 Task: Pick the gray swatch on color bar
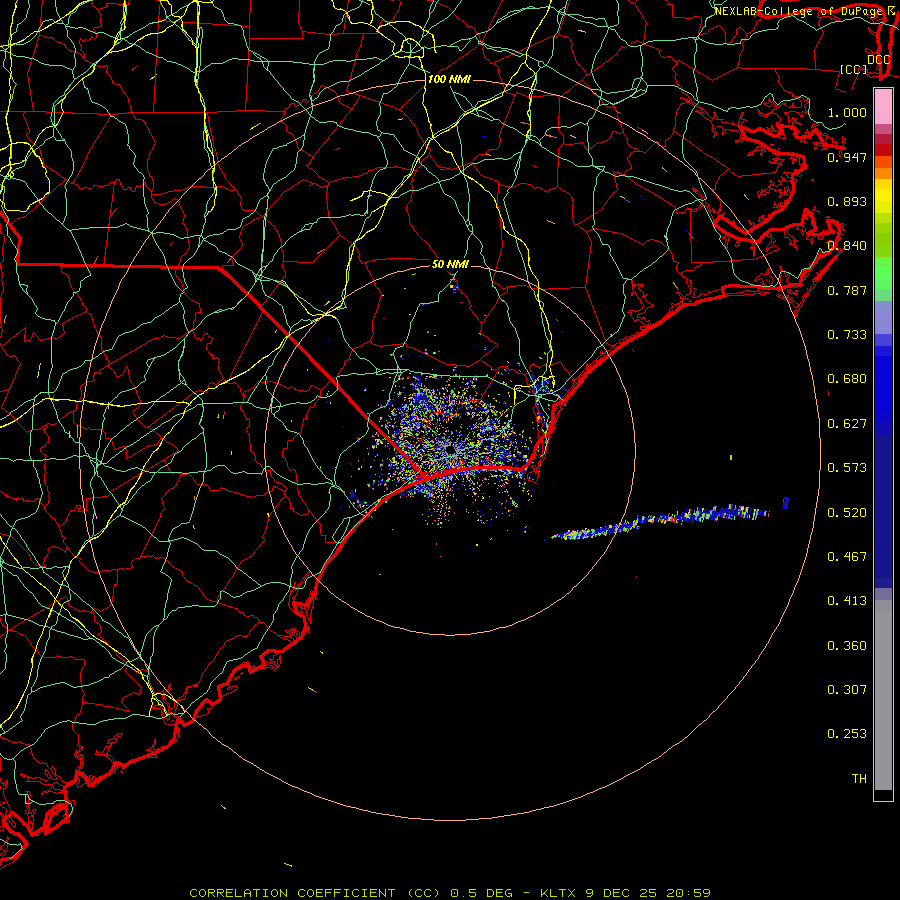[x=883, y=695]
